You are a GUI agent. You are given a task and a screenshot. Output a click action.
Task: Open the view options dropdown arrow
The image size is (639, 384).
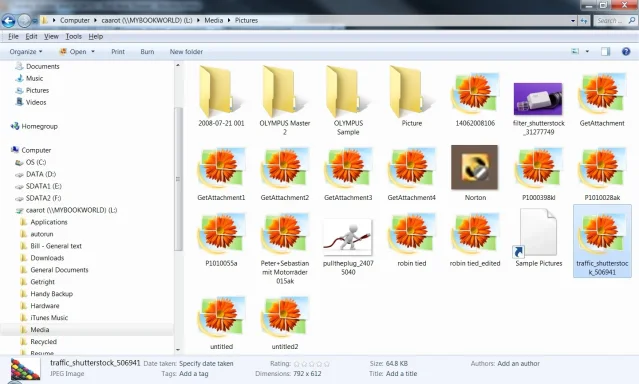click(587, 51)
